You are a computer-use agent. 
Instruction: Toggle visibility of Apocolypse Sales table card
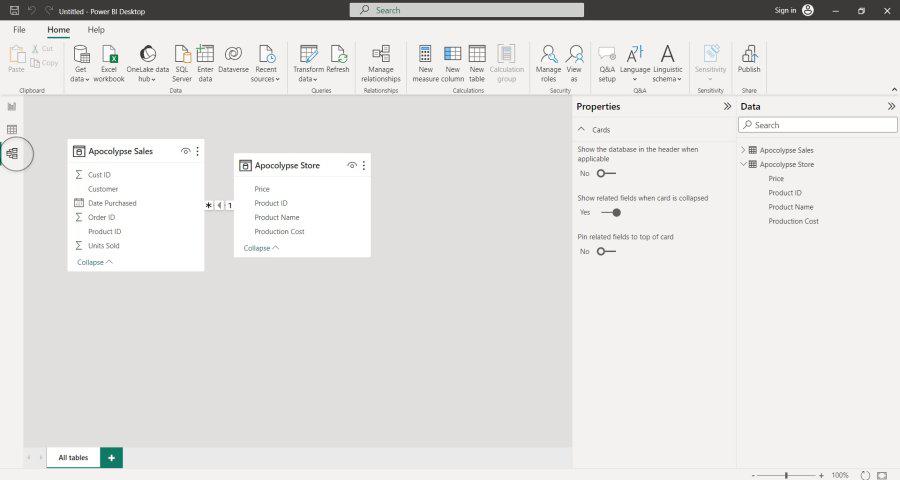pos(185,151)
